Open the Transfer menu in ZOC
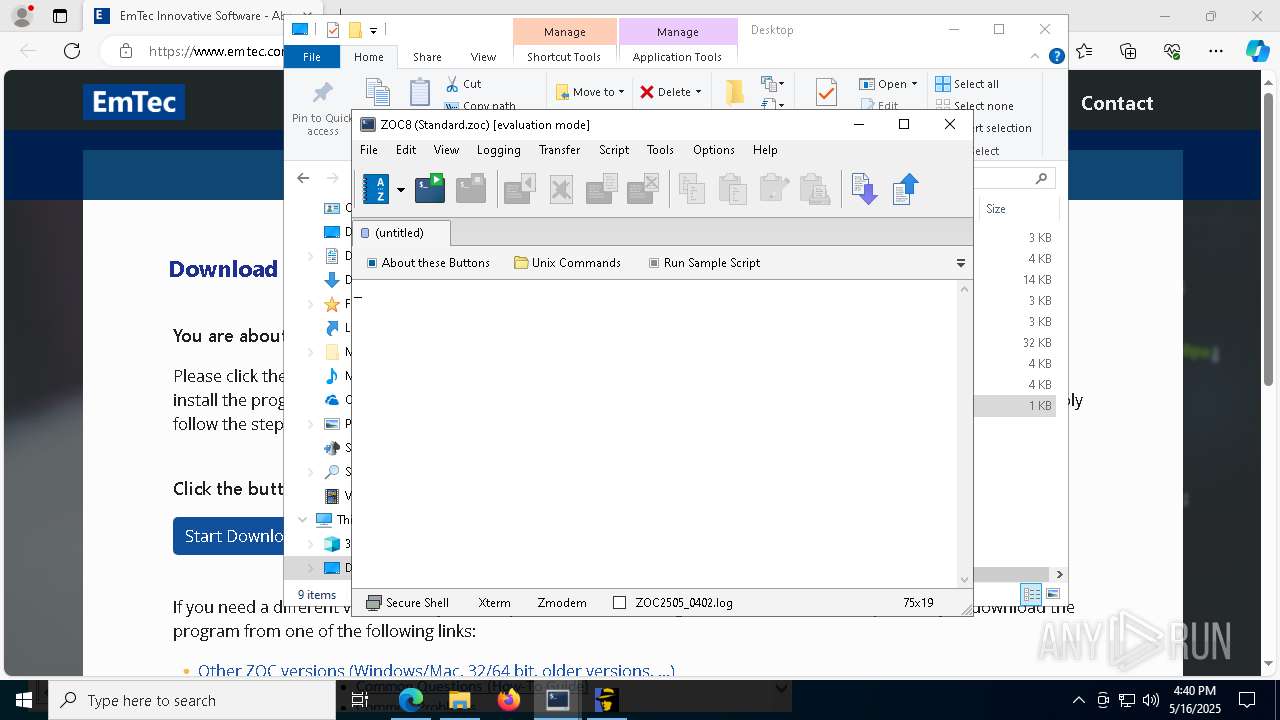The image size is (1280, 720). click(x=559, y=150)
